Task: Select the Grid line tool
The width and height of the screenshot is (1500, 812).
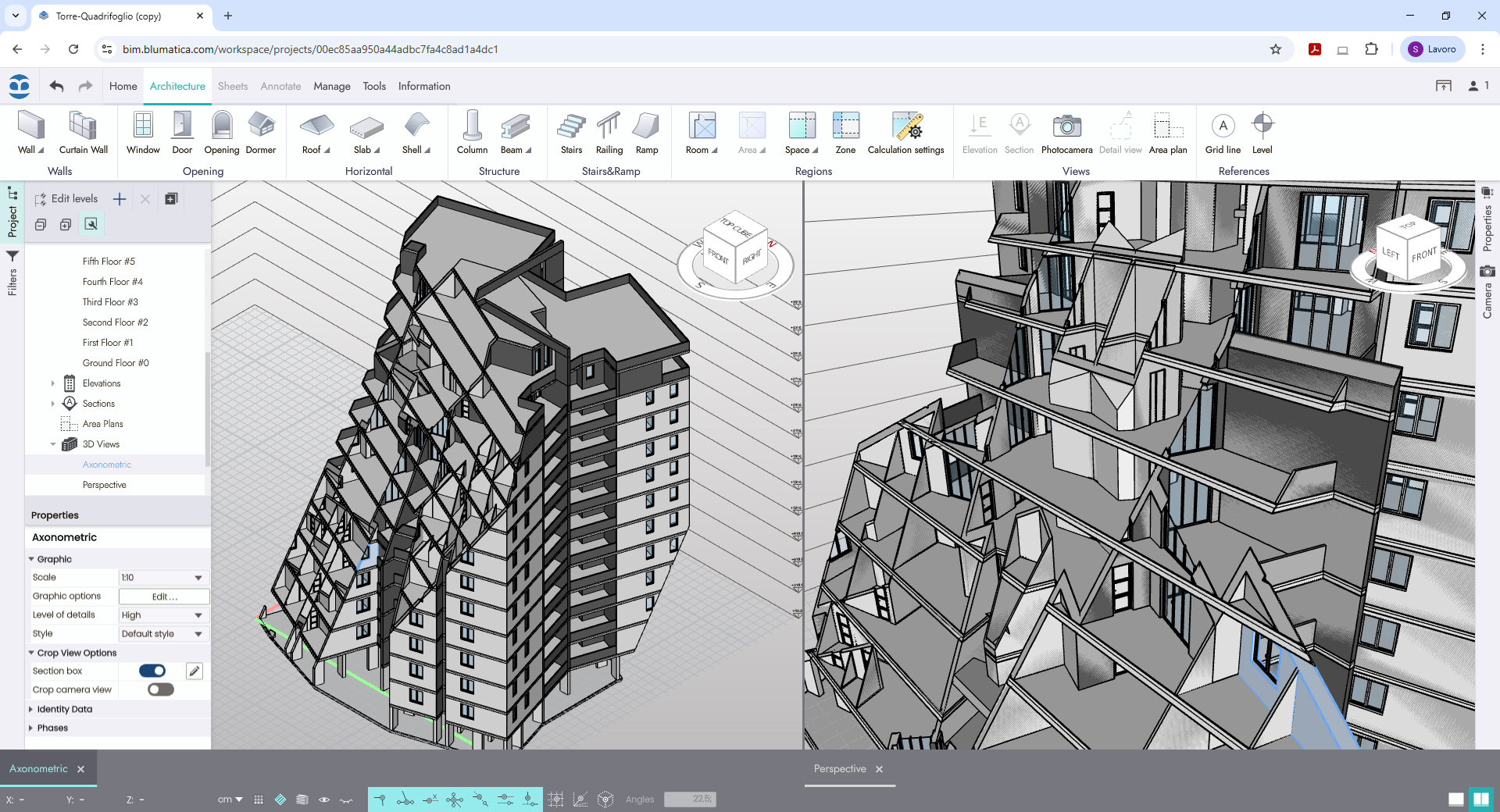Action: pos(1223,133)
